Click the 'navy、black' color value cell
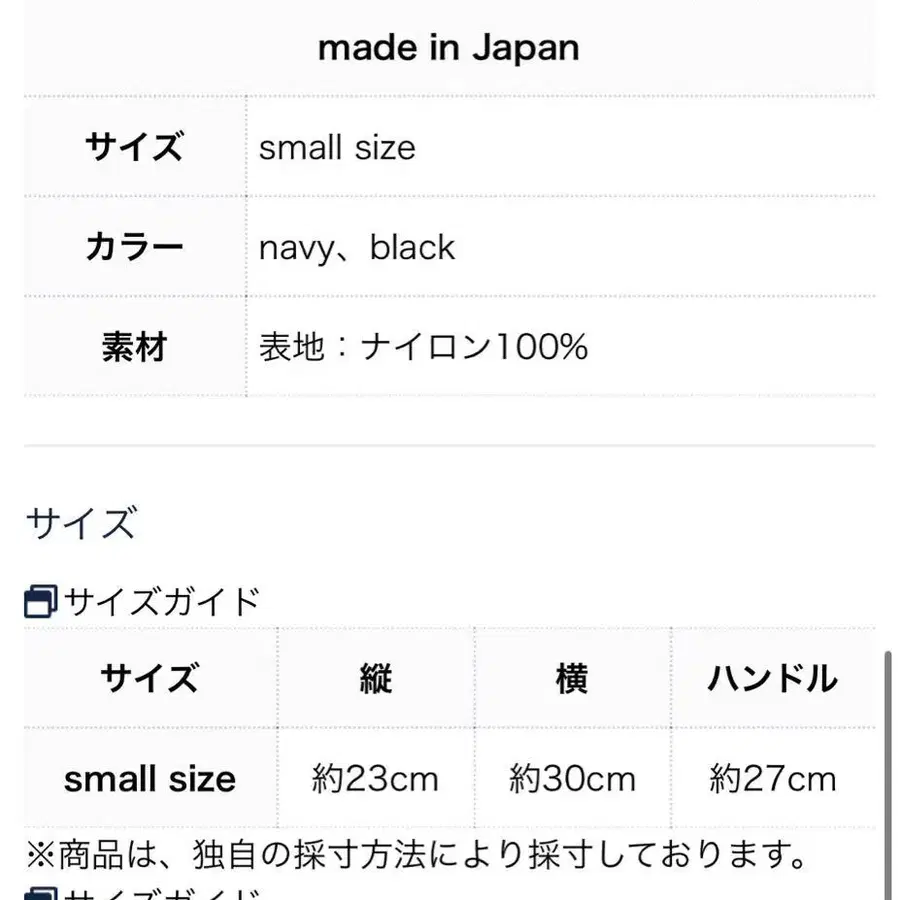 tap(561, 247)
